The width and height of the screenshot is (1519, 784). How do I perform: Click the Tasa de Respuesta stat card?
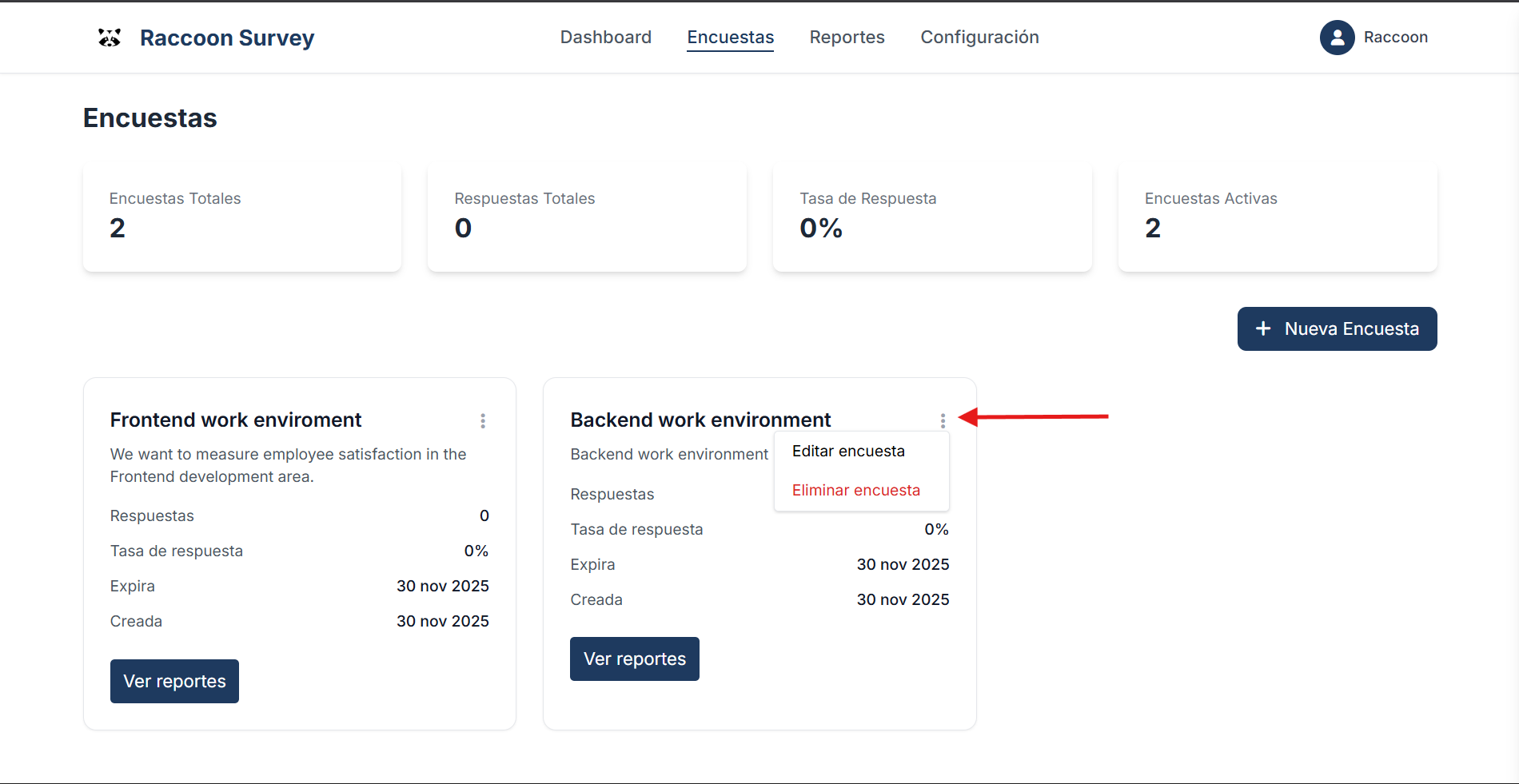click(x=932, y=218)
